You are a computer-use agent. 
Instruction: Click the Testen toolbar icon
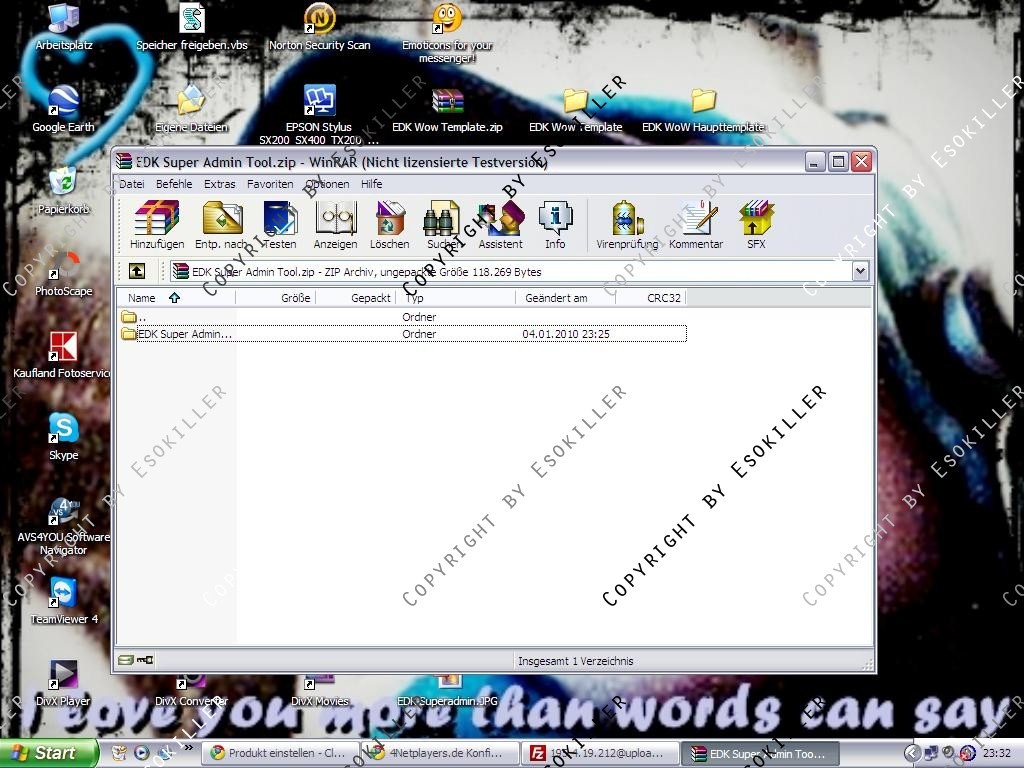(x=280, y=225)
